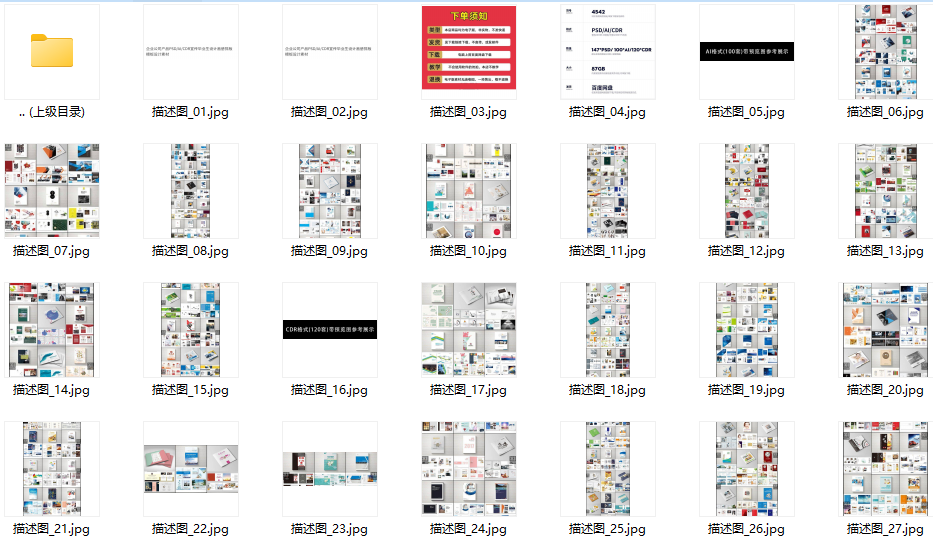Select the 描述图_22.jpg brochure thumbnail
933x536 pixels.
(191, 469)
